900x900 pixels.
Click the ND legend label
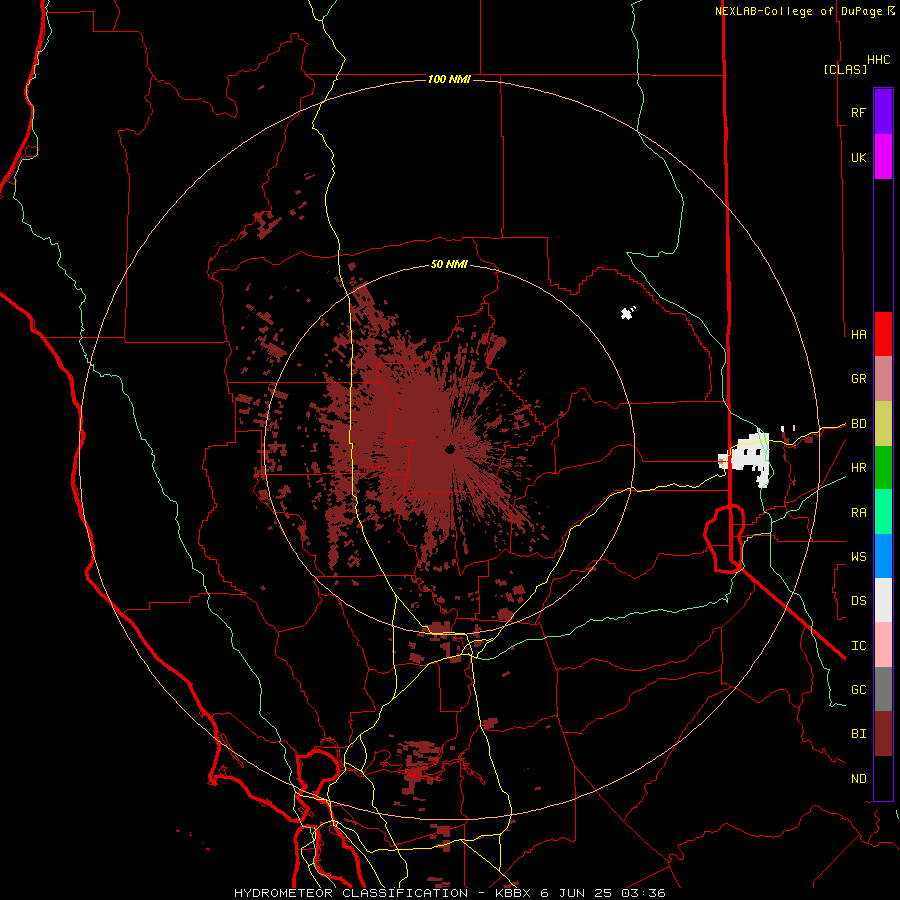(x=858, y=779)
